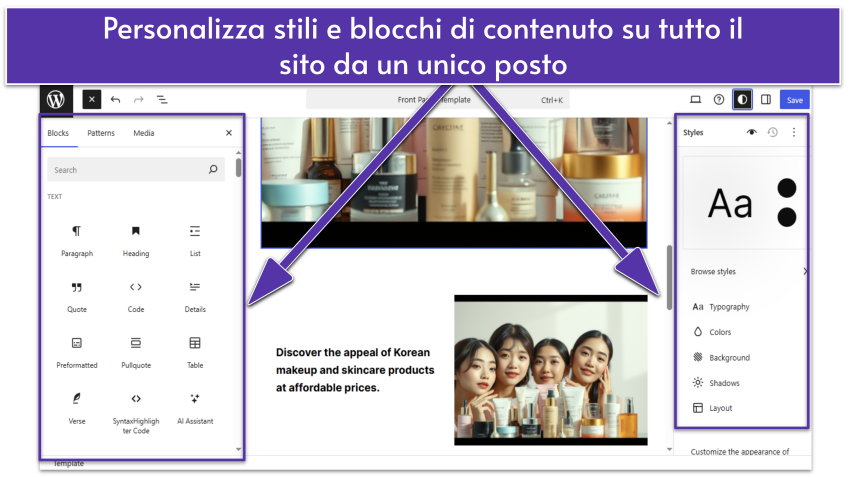The width and height of the screenshot is (850, 477).
Task: Open the document overview list view
Action: coord(162,100)
